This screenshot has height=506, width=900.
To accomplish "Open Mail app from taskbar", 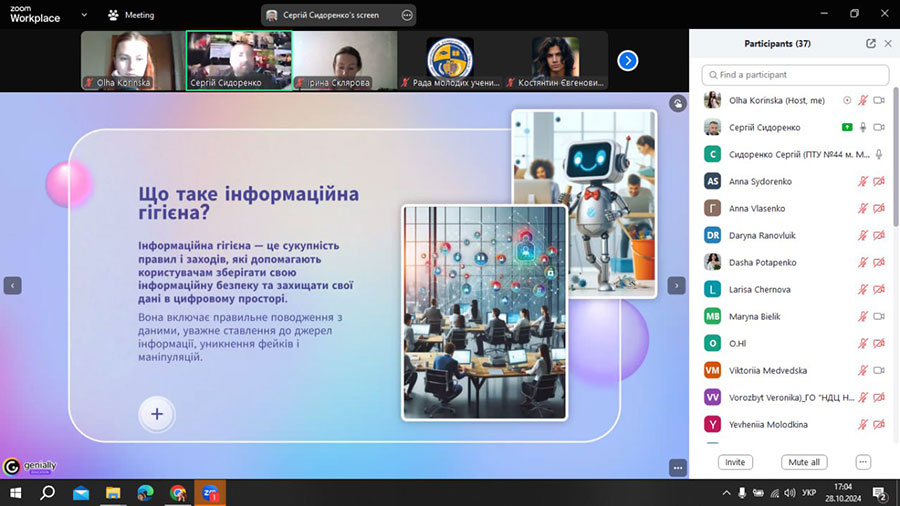I will (x=81, y=493).
